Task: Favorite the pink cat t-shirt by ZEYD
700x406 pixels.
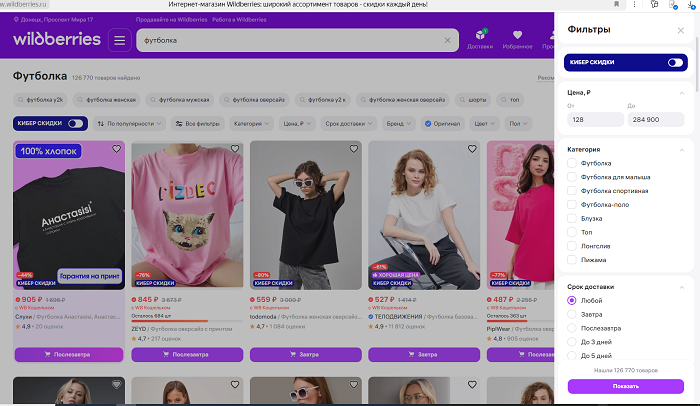Action: click(235, 149)
